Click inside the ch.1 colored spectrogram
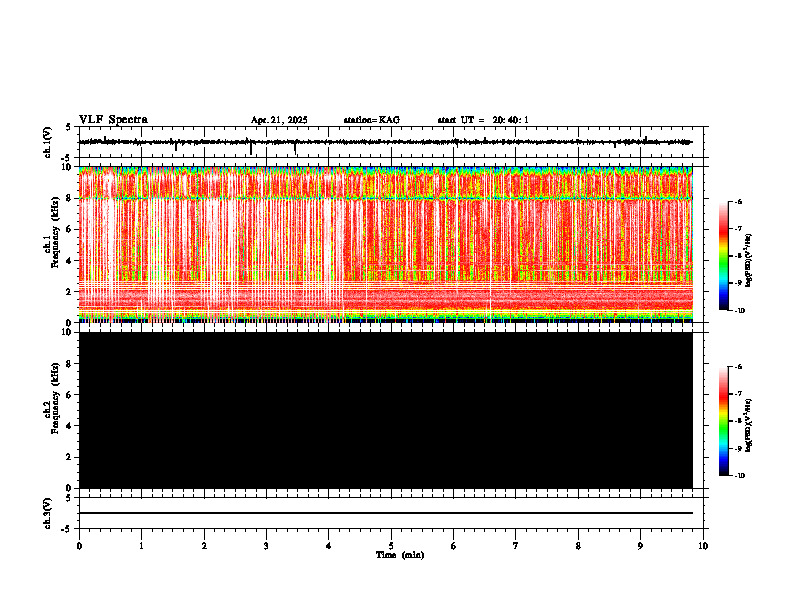The height and width of the screenshot is (612, 792). (386, 244)
